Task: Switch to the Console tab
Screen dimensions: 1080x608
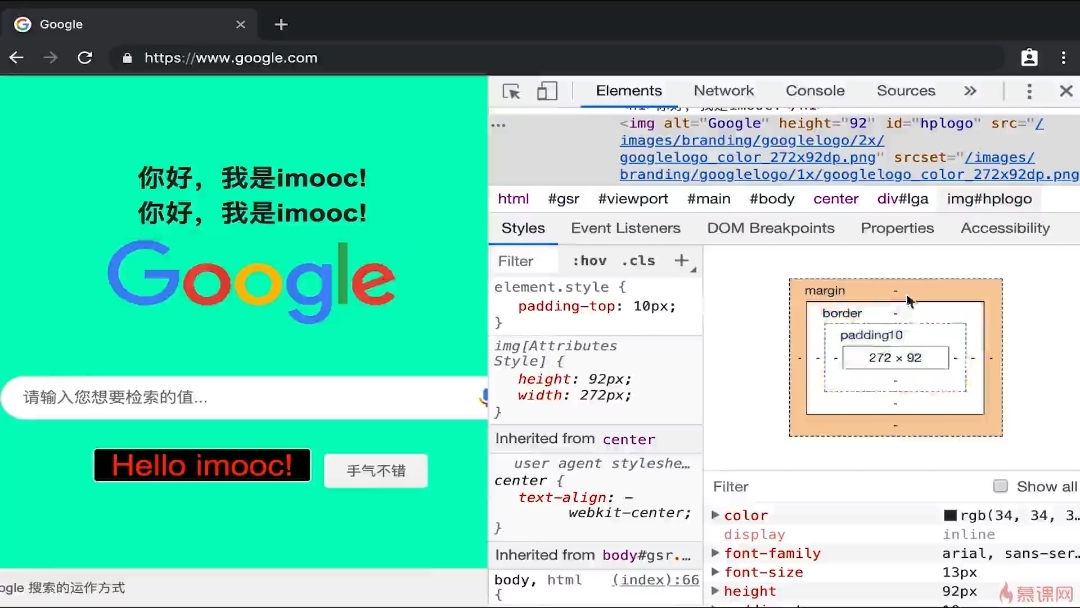Action: pyautogui.click(x=815, y=91)
